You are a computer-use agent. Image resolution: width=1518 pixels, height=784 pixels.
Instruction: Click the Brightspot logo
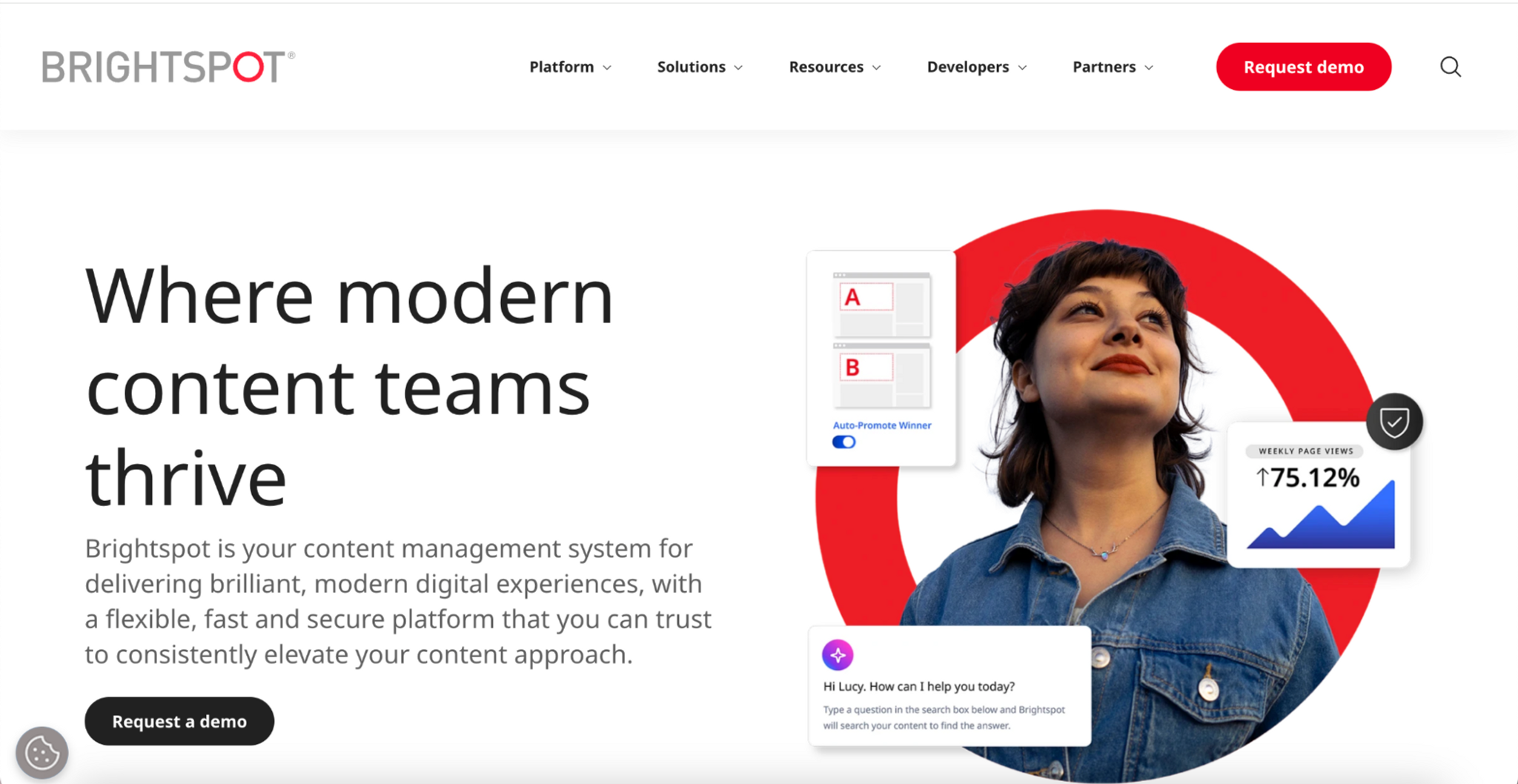pos(168,67)
